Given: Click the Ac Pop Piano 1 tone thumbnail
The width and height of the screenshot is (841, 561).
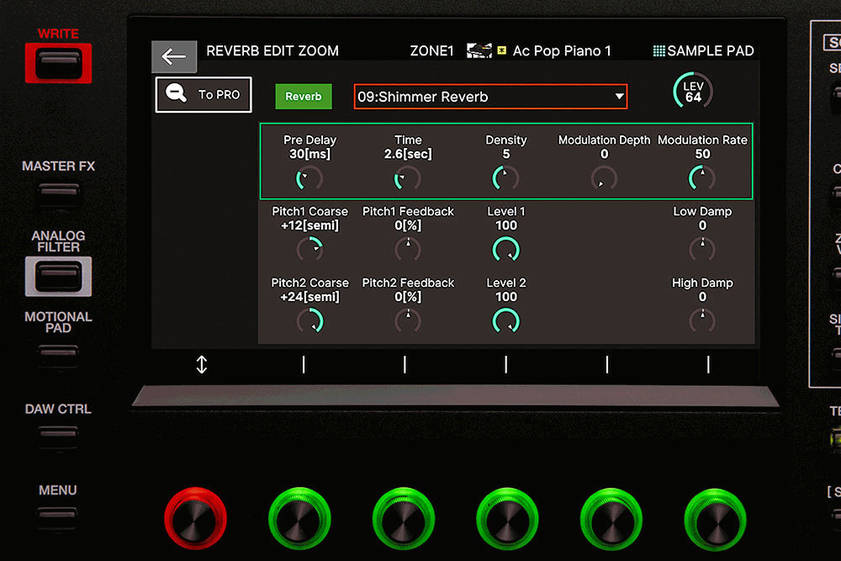Looking at the screenshot, I should coord(479,51).
